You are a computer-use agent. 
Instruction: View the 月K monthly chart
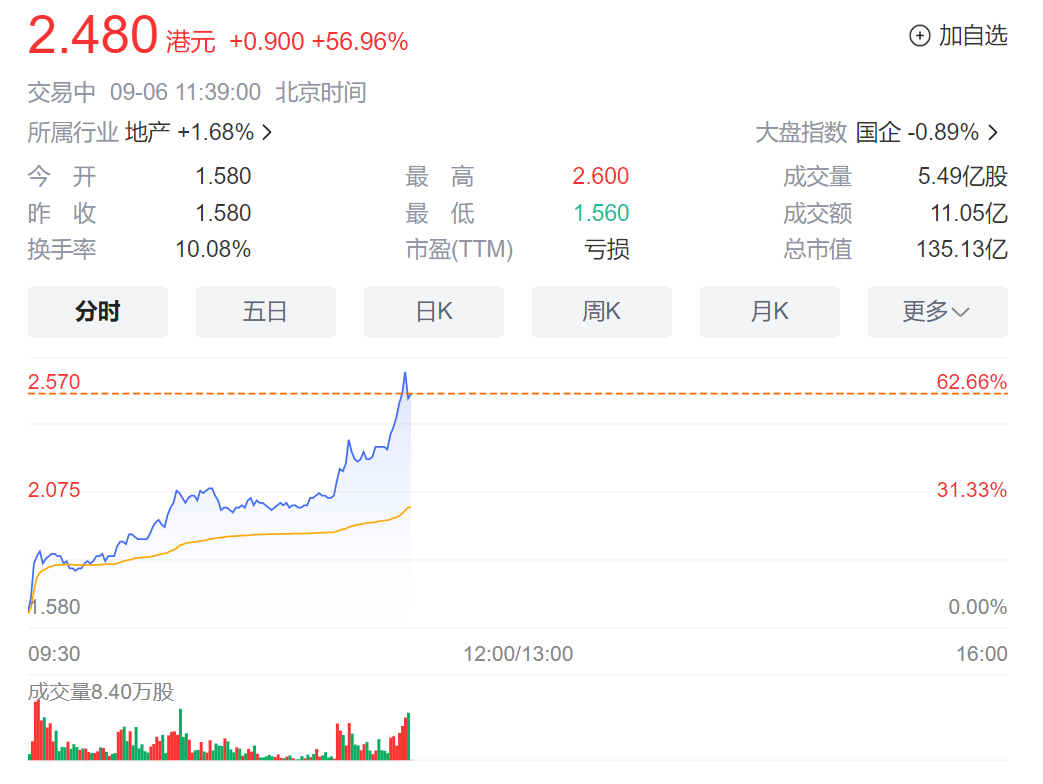(769, 312)
